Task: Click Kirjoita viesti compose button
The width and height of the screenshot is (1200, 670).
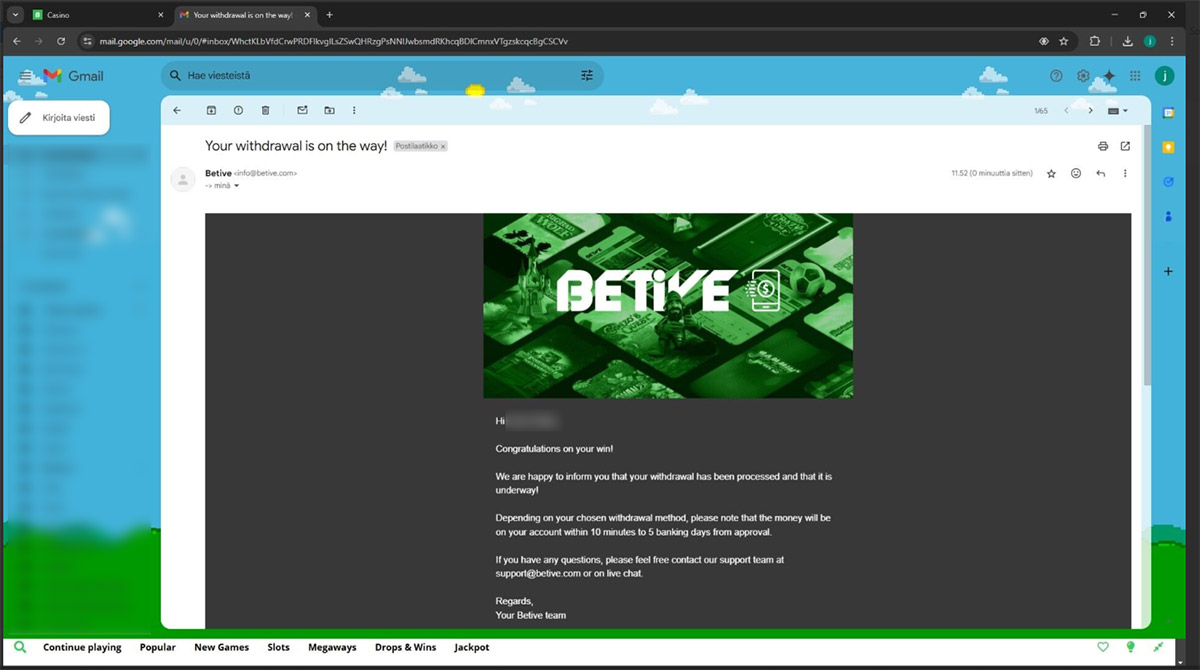Action: click(58, 117)
